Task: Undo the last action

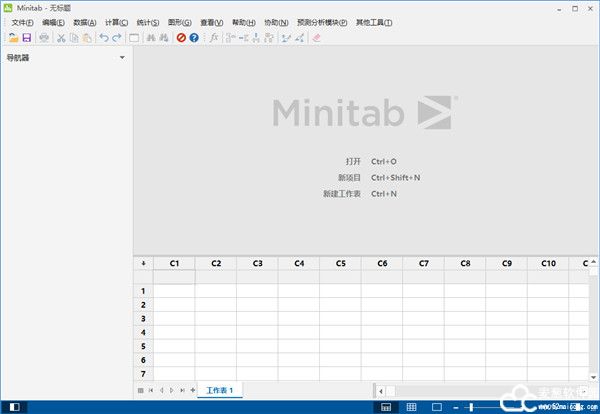Action: point(104,37)
